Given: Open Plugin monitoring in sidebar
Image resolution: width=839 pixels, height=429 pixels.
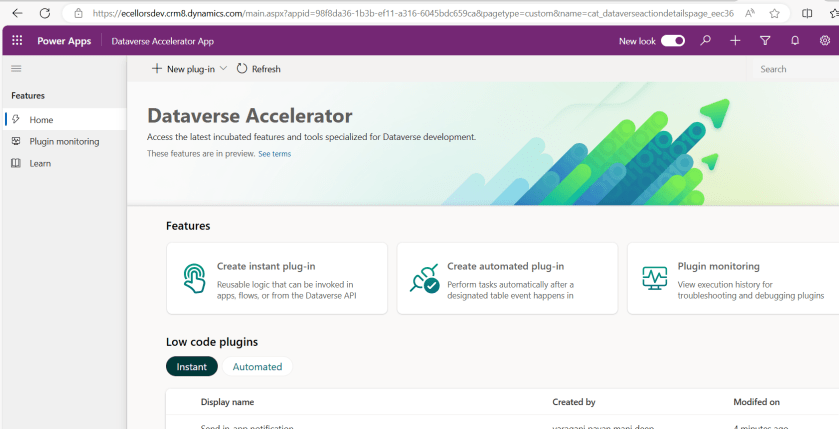Looking at the screenshot, I should pyautogui.click(x=64, y=142).
